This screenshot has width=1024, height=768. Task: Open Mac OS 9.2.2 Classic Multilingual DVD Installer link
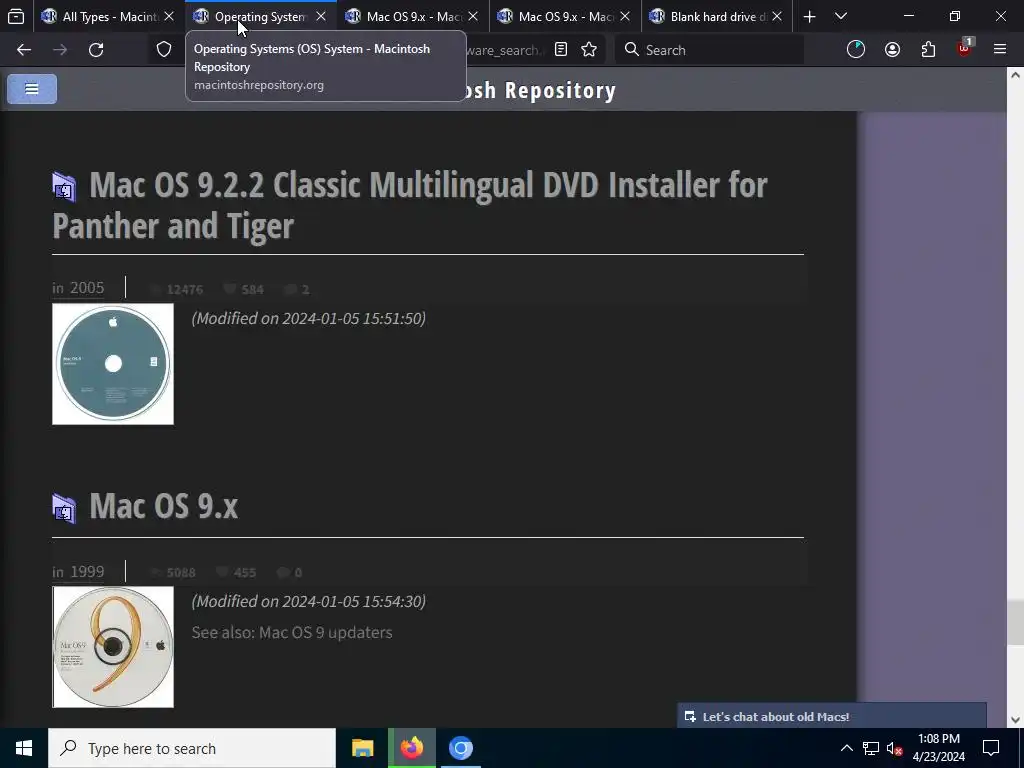pyautogui.click(x=410, y=205)
